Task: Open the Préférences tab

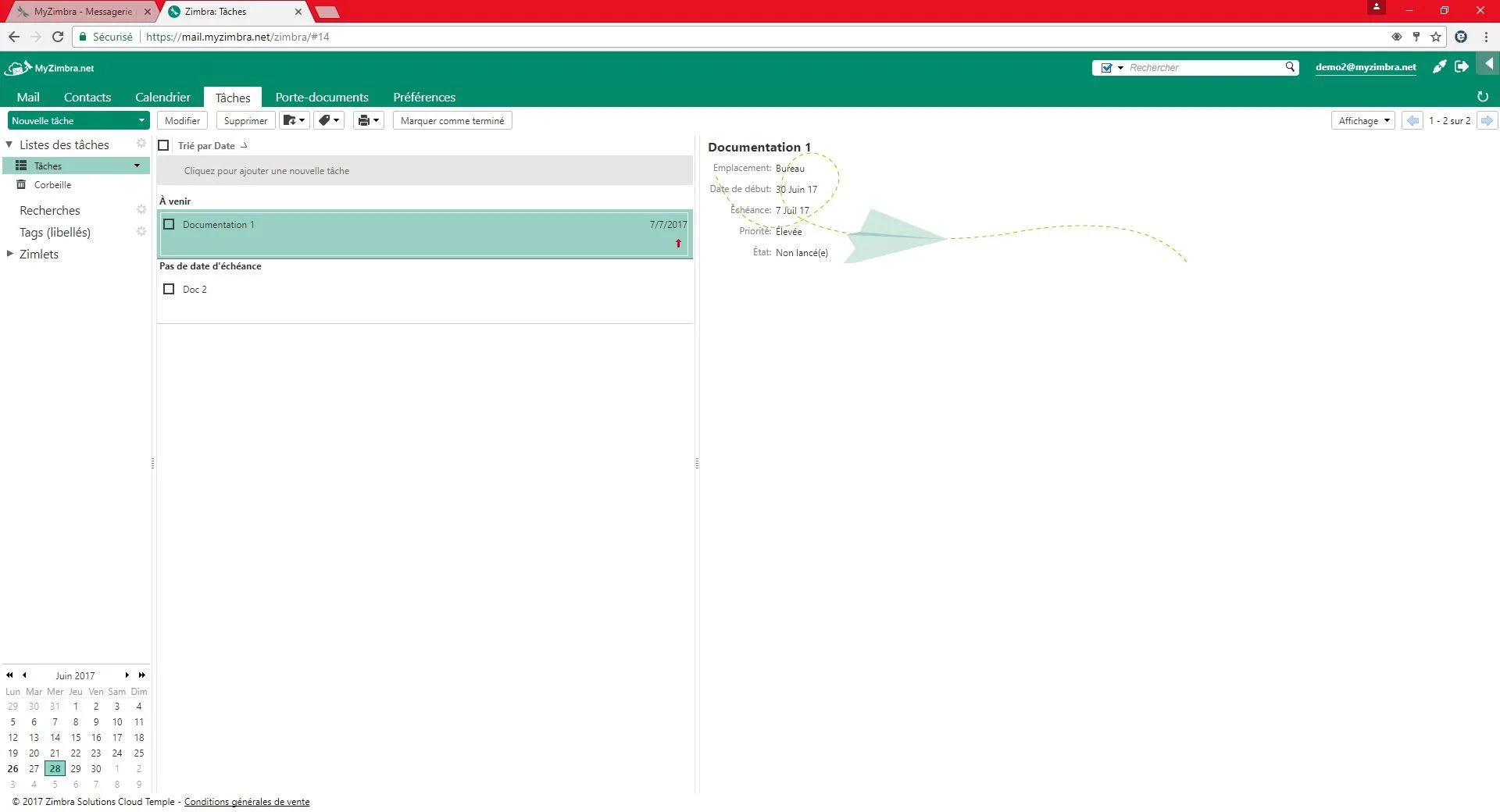Action: (424, 97)
